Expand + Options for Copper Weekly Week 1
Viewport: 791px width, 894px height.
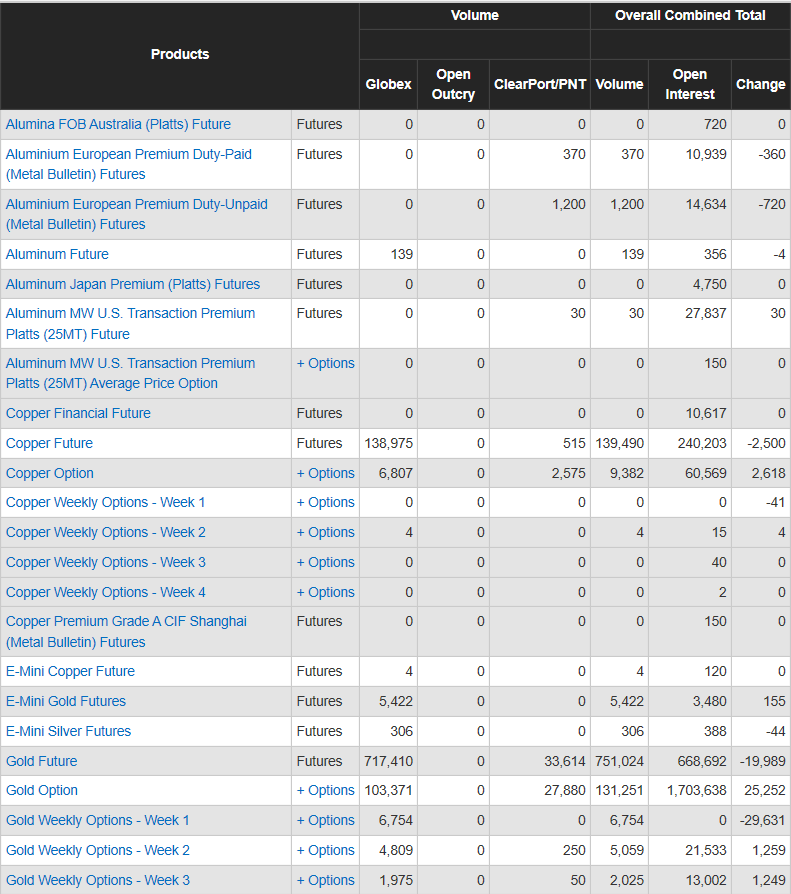tap(326, 502)
